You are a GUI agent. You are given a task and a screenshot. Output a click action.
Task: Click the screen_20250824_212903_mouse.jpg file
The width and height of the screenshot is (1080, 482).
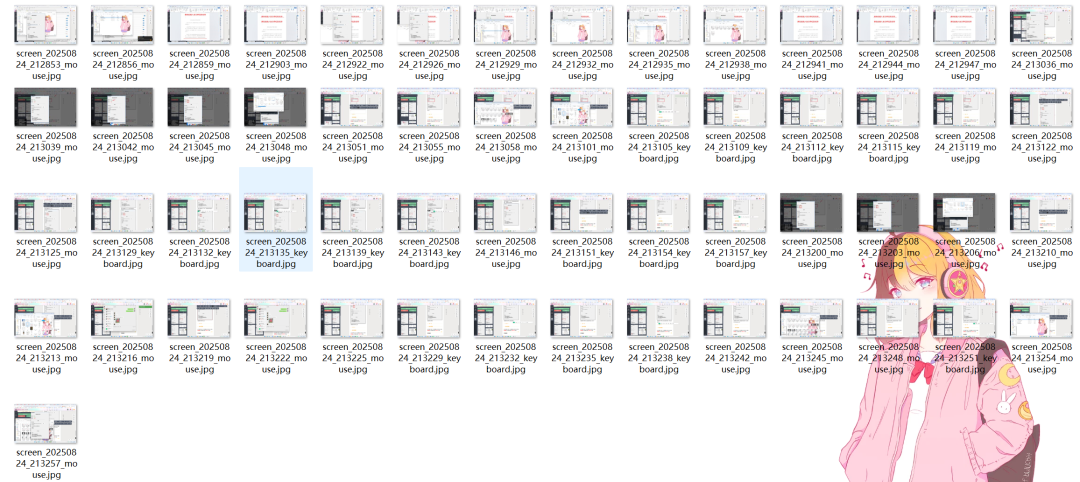(x=276, y=25)
